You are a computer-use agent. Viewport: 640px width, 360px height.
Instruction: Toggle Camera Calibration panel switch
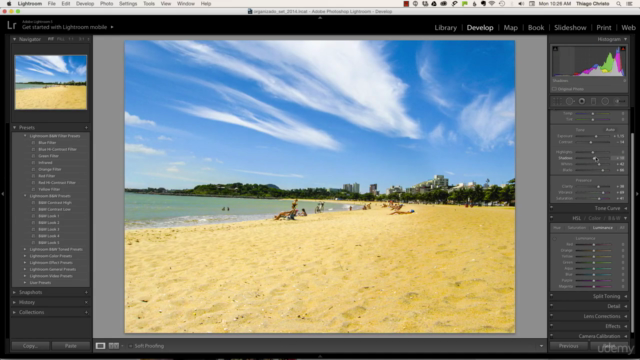click(x=551, y=336)
